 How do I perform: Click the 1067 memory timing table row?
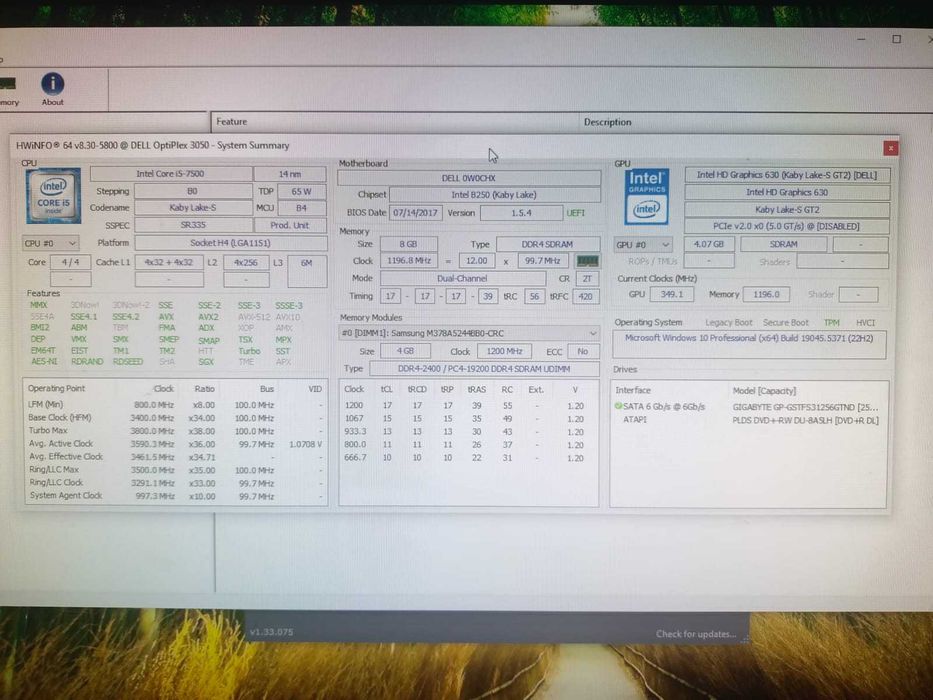[x=468, y=418]
